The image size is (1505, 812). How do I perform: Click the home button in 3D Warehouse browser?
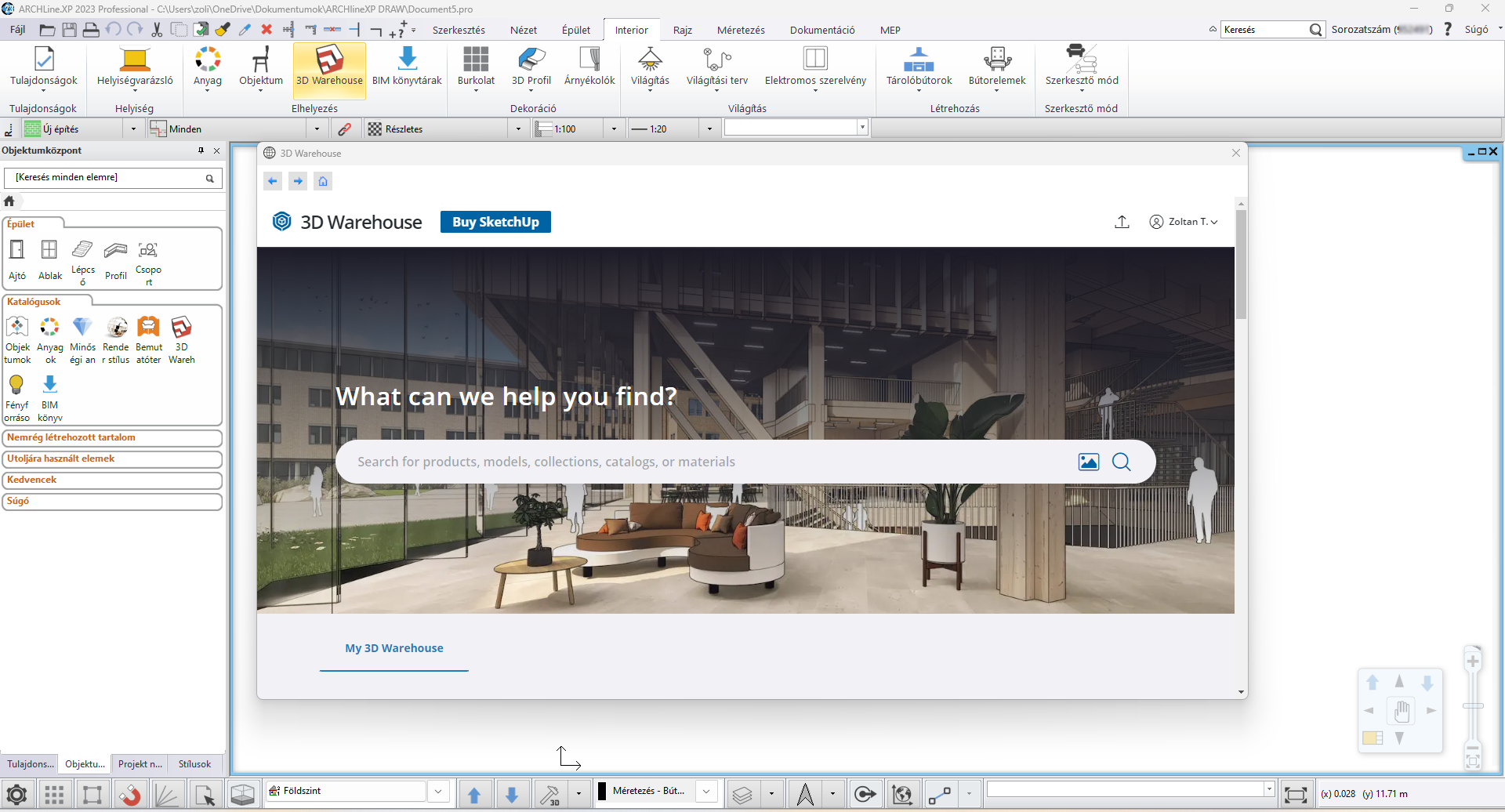pyautogui.click(x=323, y=181)
